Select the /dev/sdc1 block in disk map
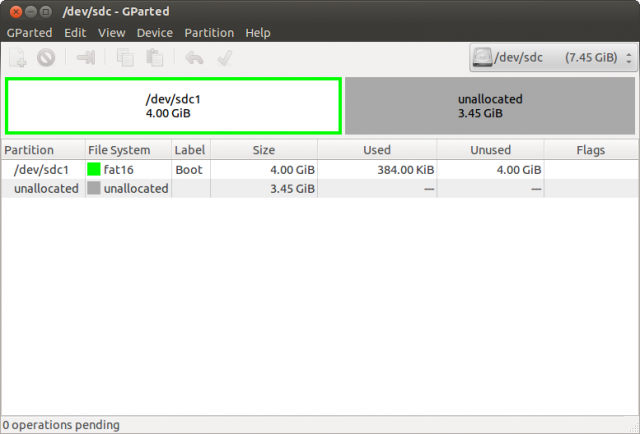This screenshot has height=434, width=640. tap(173, 106)
